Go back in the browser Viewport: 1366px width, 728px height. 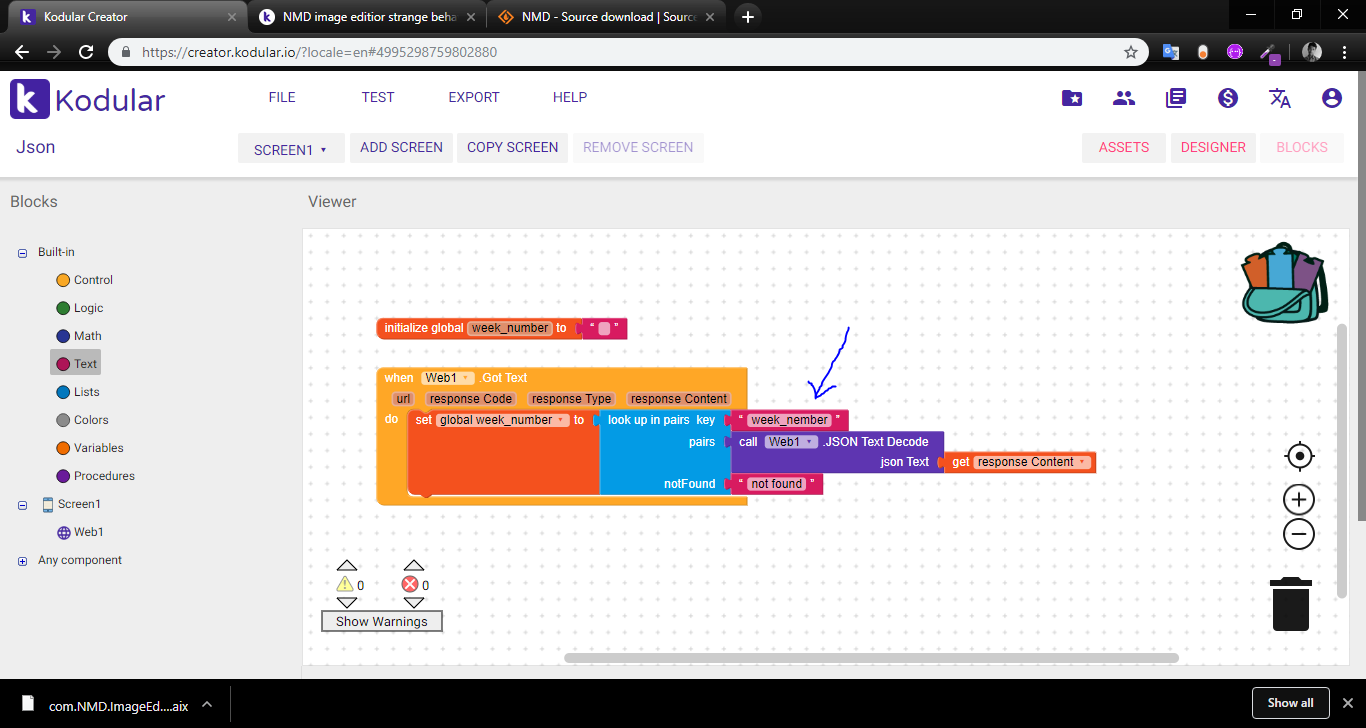point(22,52)
